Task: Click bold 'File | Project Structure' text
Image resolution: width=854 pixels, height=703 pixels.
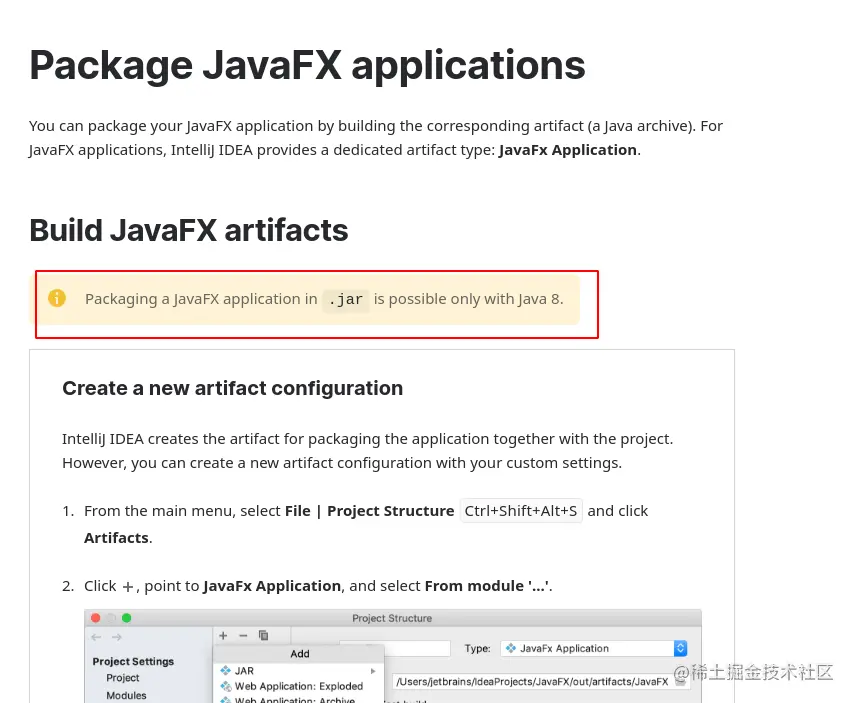Action: [x=369, y=511]
